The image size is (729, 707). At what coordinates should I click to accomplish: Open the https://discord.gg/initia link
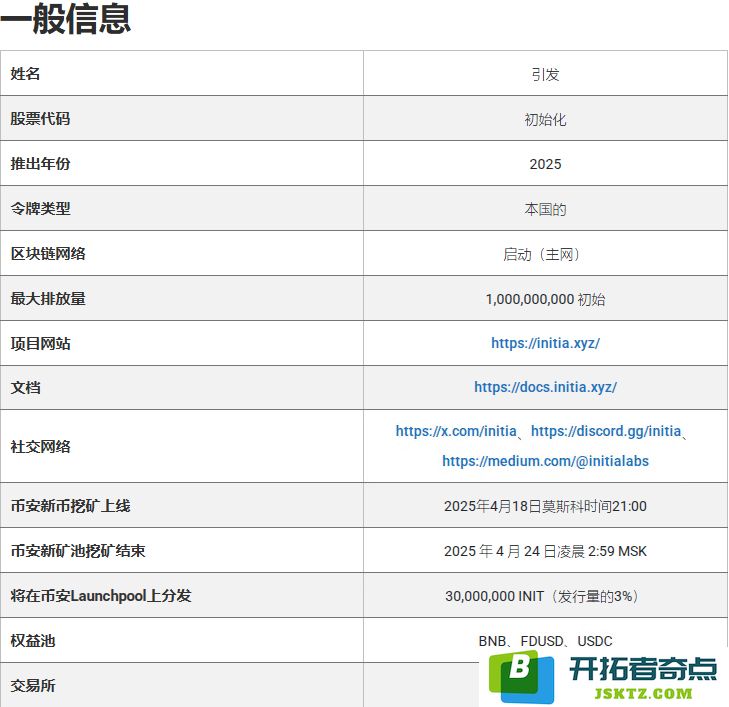(606, 431)
